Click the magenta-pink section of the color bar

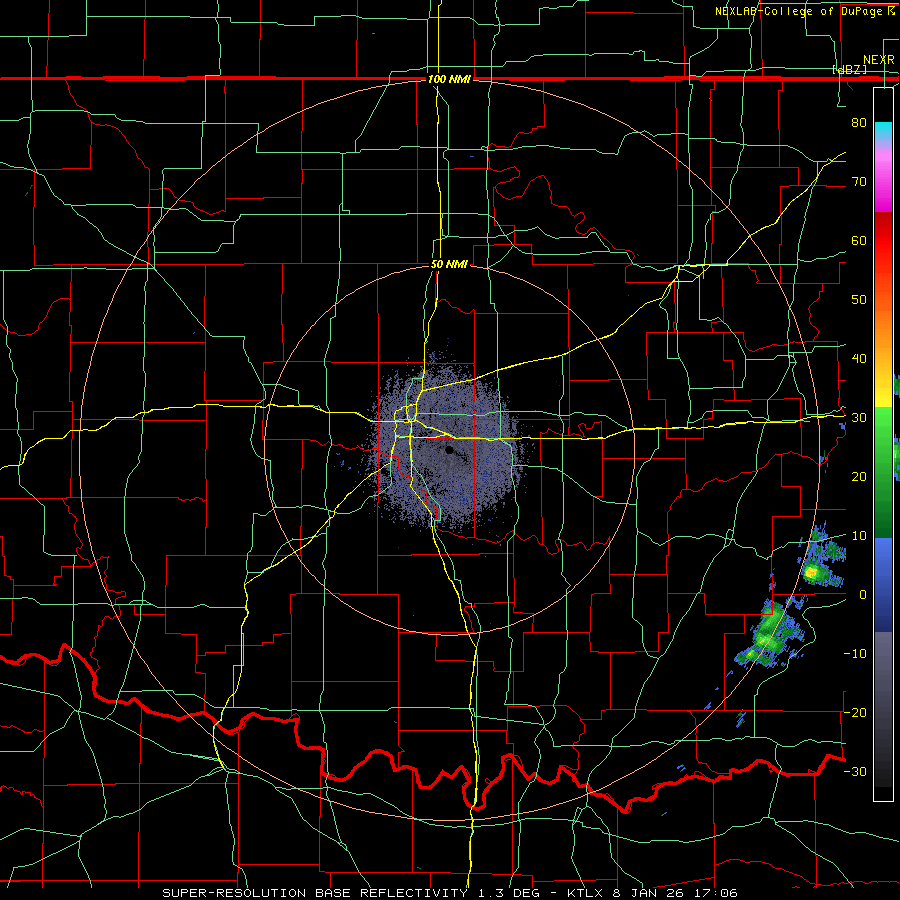(x=883, y=181)
